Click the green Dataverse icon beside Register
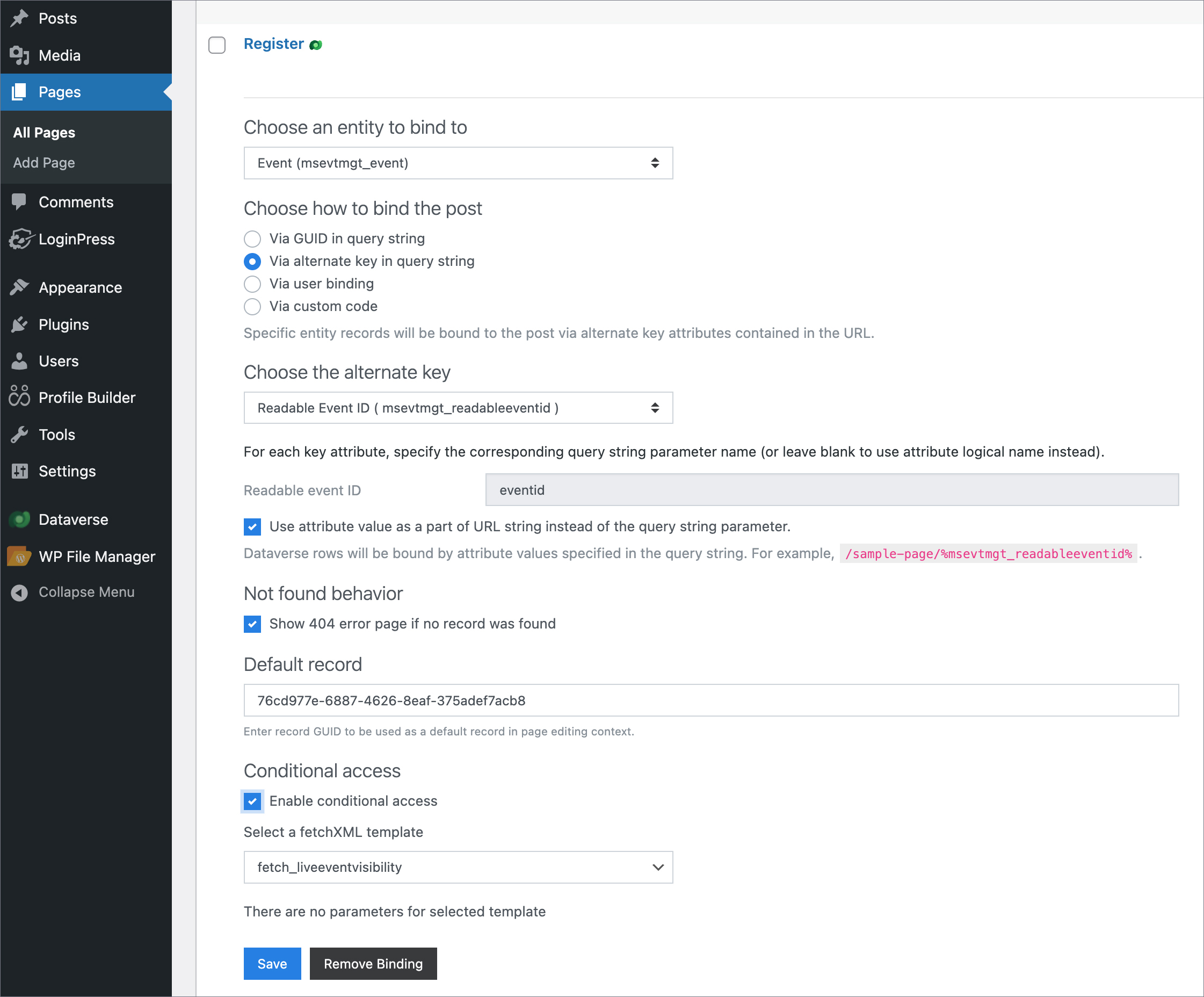 click(x=316, y=45)
